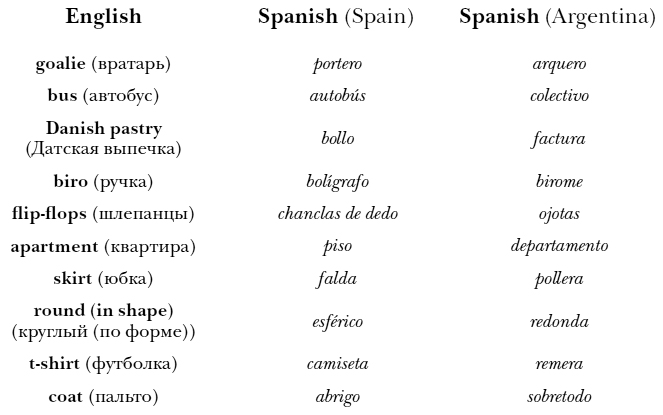Click the "goalie (вратарь)" row label
This screenshot has height=415, width=663.
(103, 64)
